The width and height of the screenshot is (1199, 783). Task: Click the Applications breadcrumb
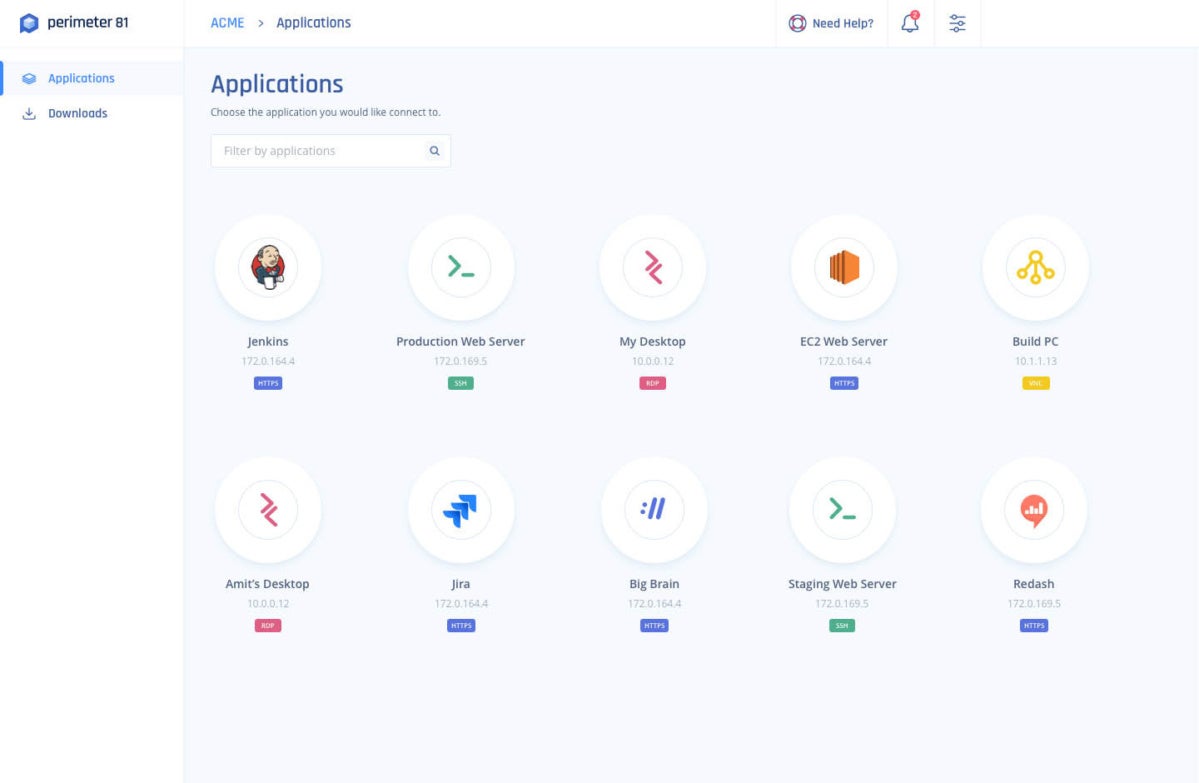point(314,23)
